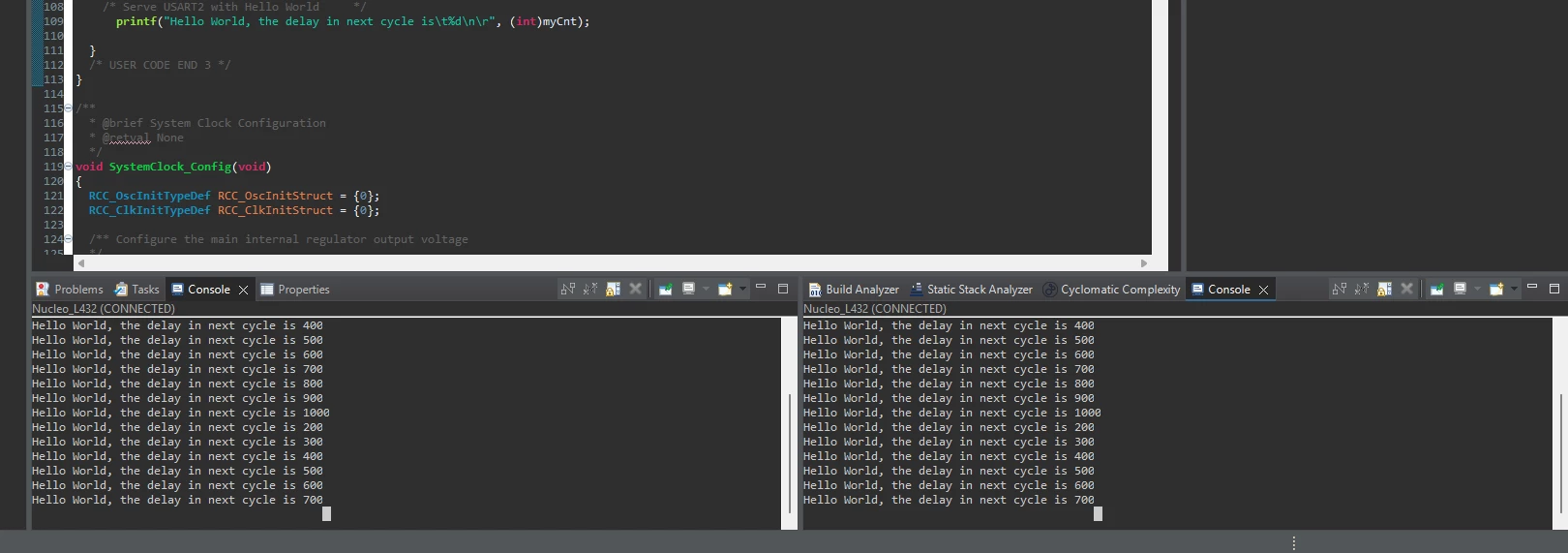
Task: Click editor horizontal scrollbar left arrow
Action: click(x=80, y=263)
